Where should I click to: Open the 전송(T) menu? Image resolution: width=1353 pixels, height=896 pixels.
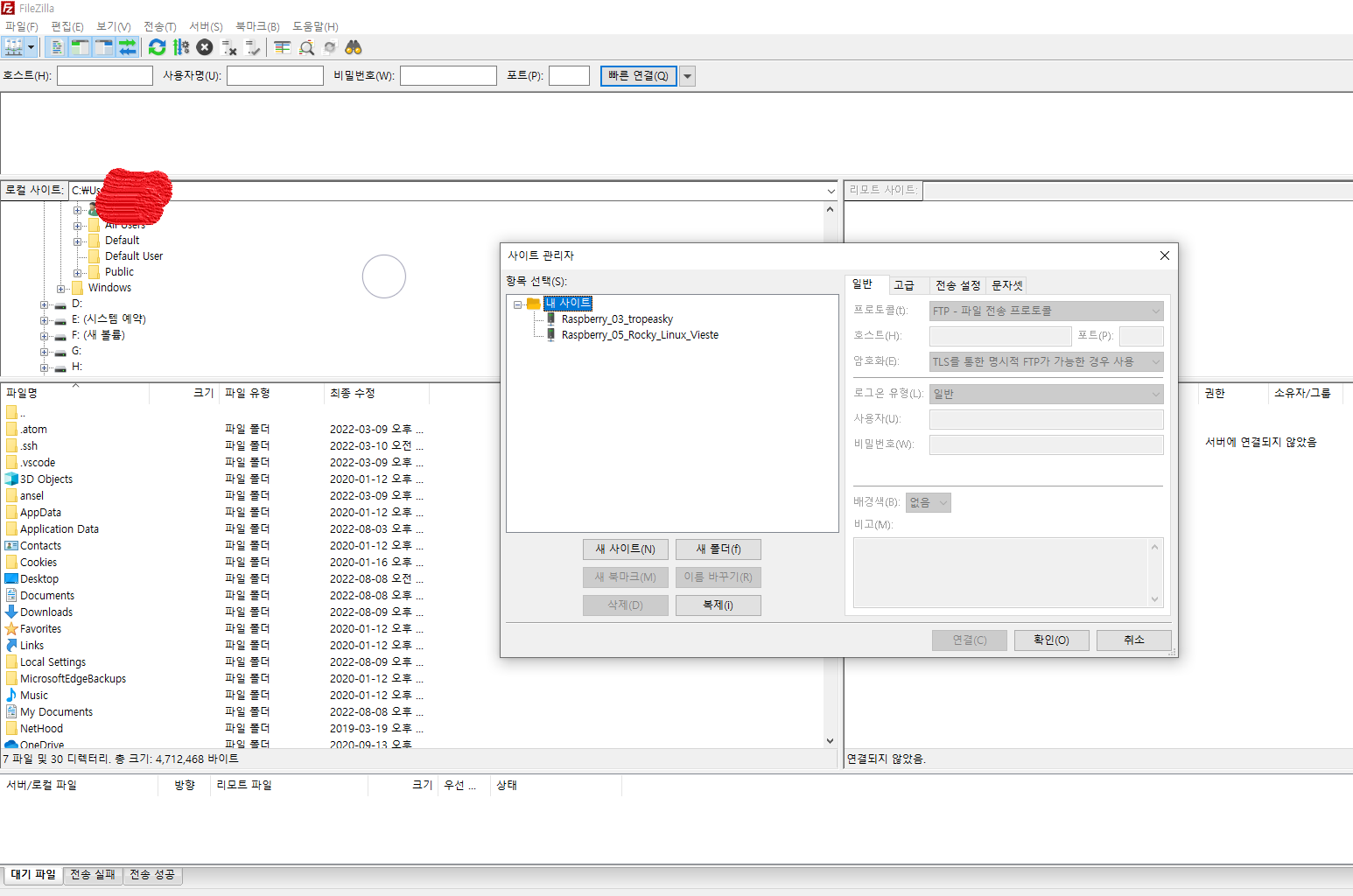(x=160, y=26)
